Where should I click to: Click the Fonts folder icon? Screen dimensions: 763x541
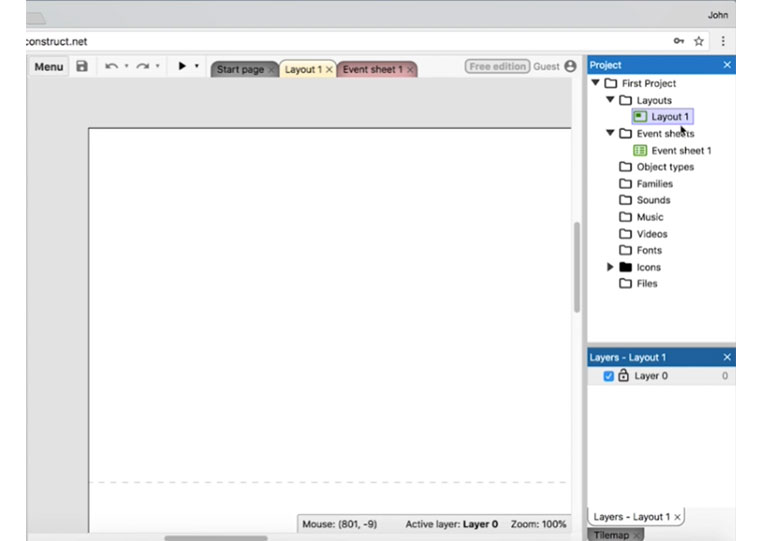[x=625, y=250]
